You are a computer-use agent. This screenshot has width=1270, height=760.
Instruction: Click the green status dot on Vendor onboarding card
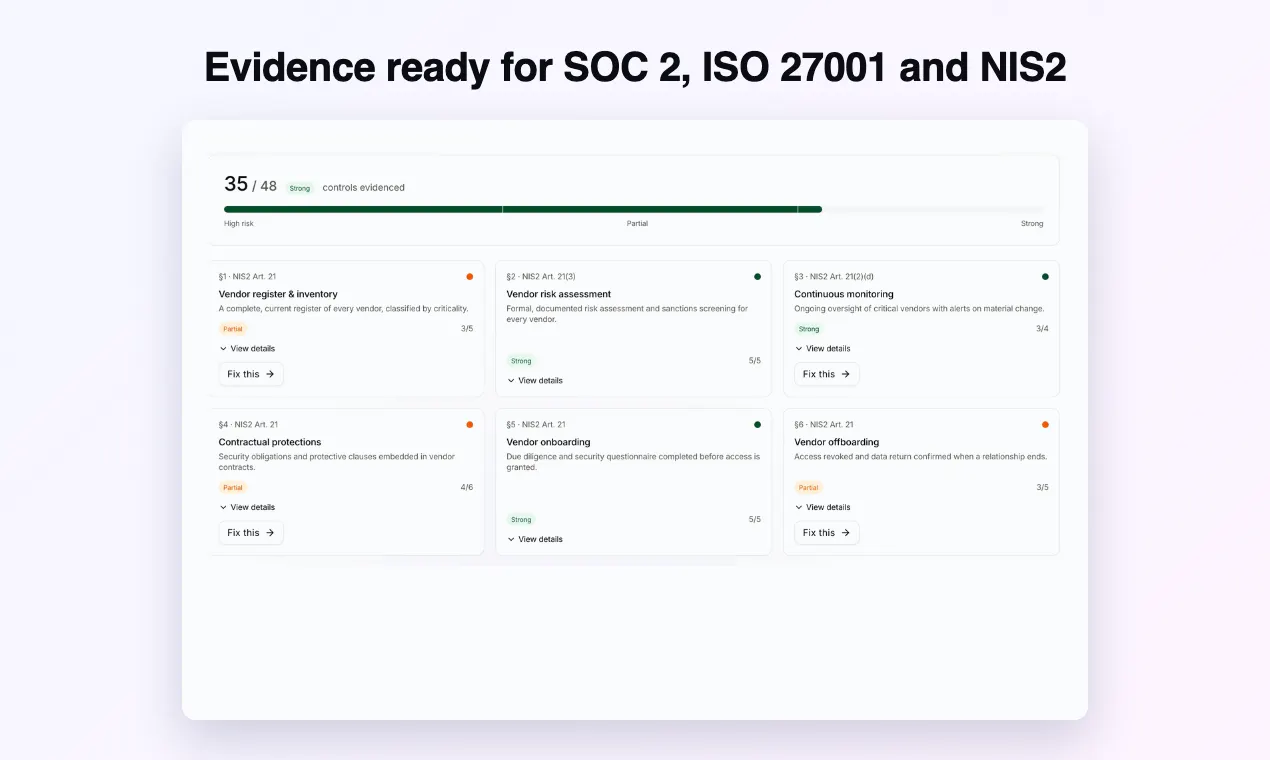(x=757, y=424)
